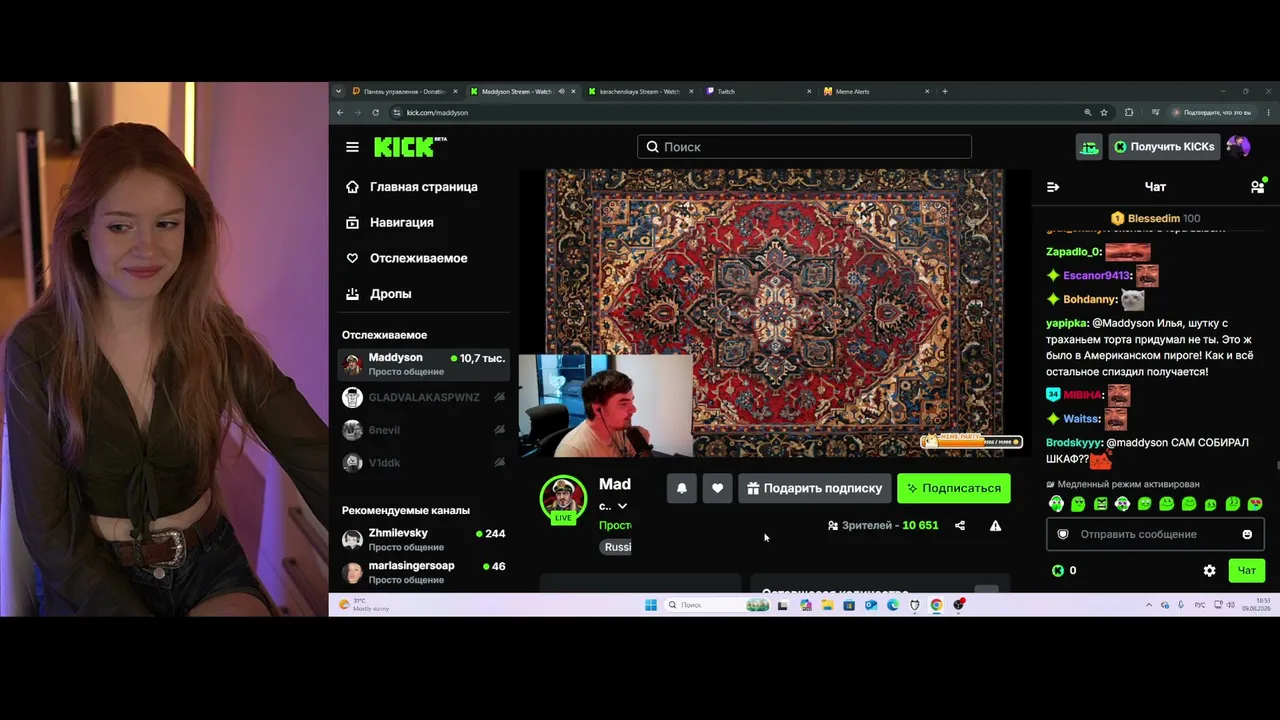Open the Kick hamburger menu

click(352, 147)
